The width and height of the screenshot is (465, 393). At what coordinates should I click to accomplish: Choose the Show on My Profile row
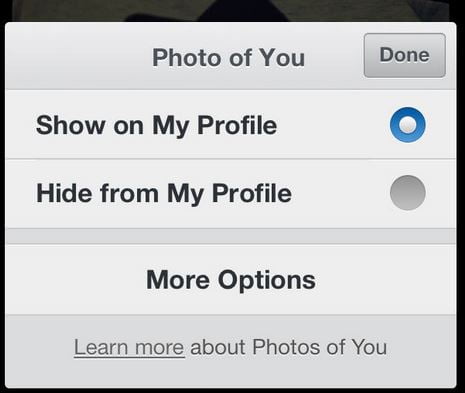point(231,125)
